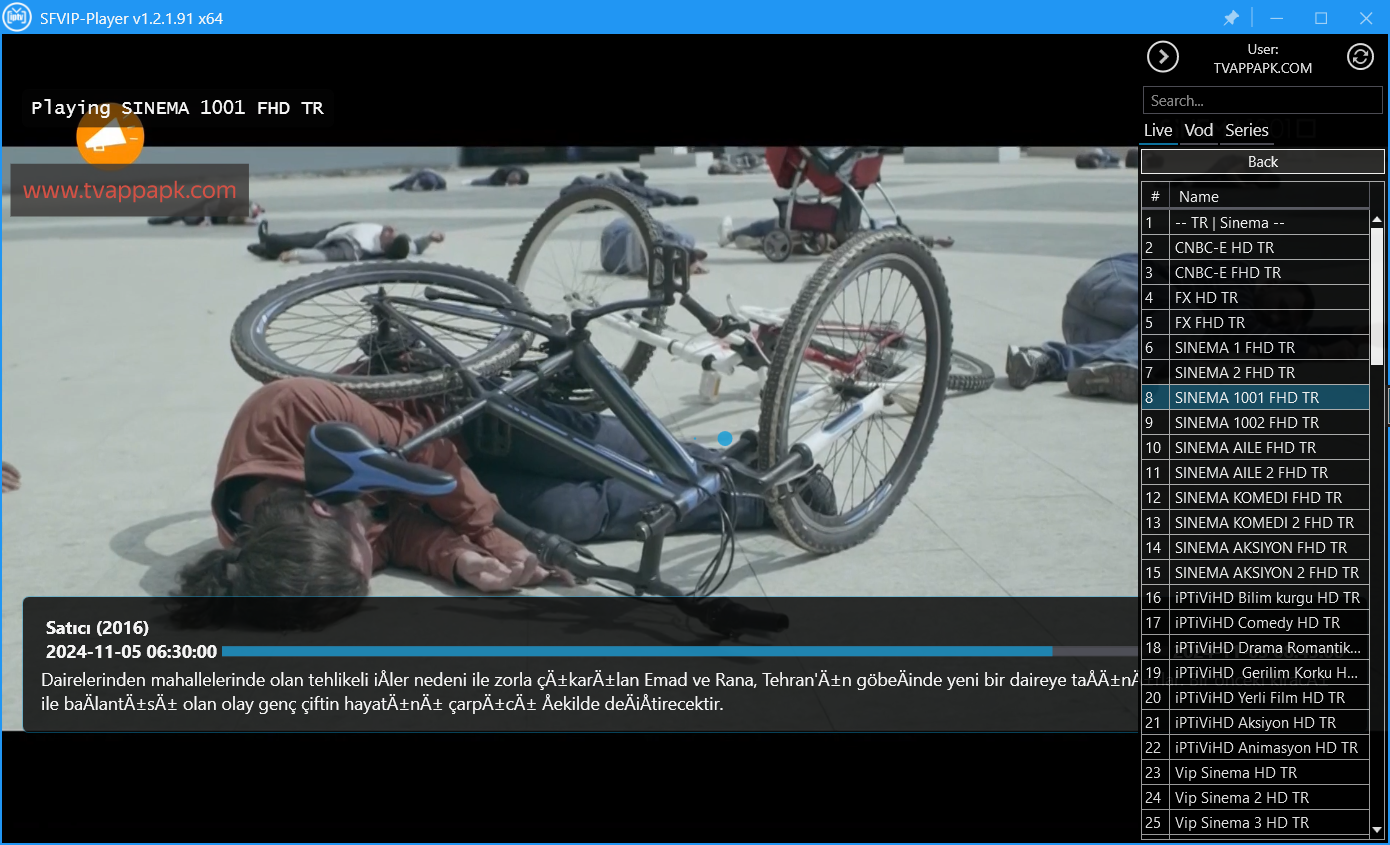Image resolution: width=1390 pixels, height=845 pixels.
Task: Click the 'Playing SINEMA 1001 FHD TR' overlay text
Action: (x=177, y=108)
